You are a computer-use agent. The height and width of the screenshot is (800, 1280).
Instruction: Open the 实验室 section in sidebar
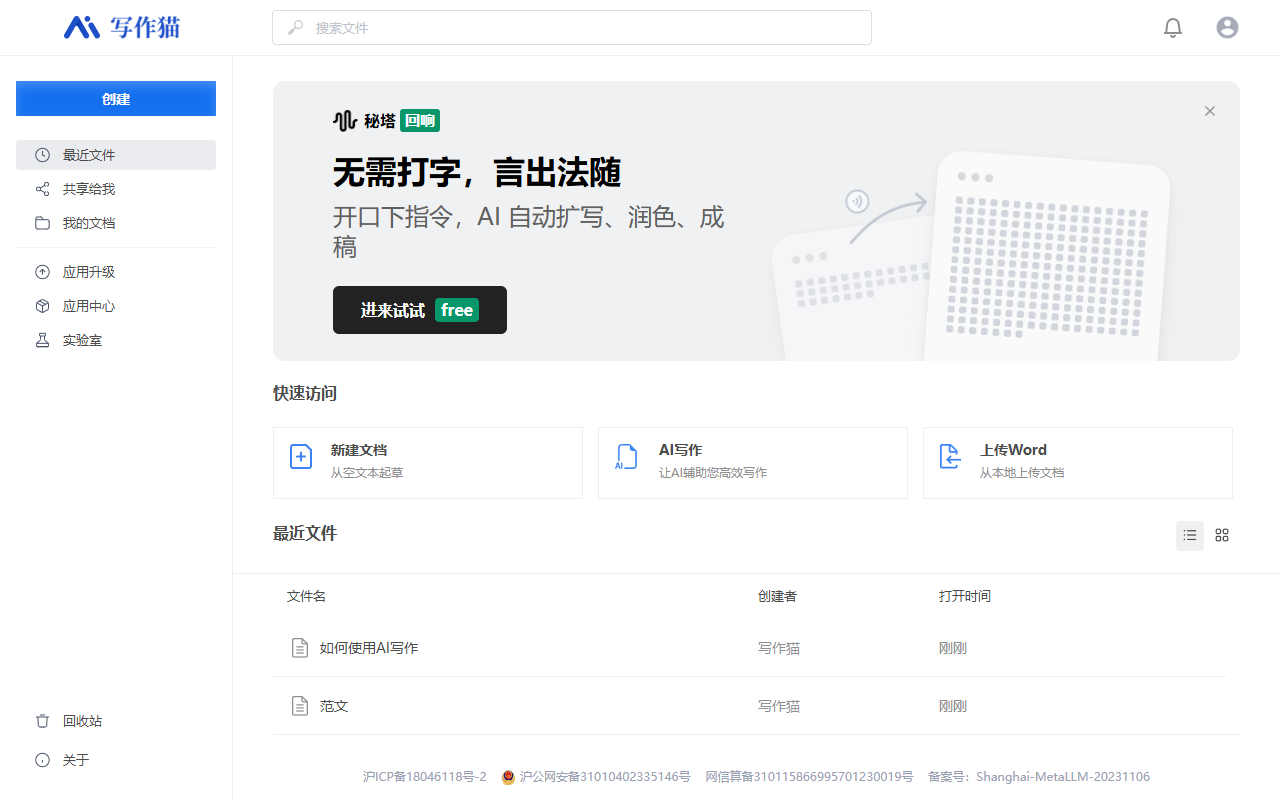(80, 340)
